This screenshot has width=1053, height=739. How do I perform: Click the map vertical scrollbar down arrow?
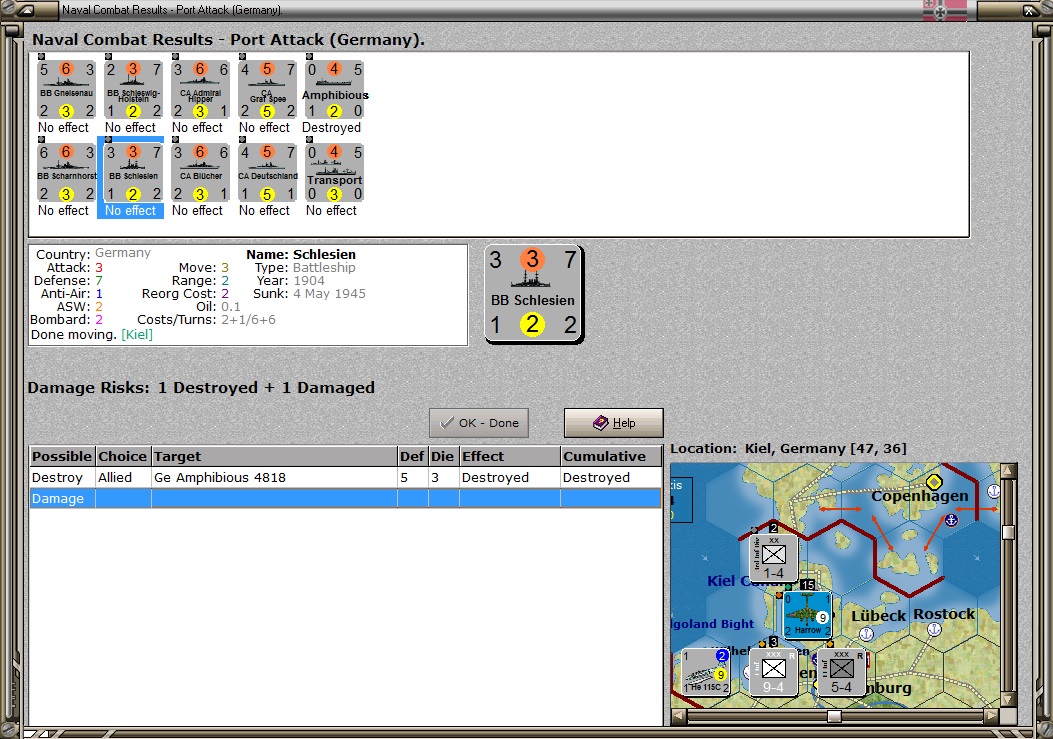pos(1008,699)
